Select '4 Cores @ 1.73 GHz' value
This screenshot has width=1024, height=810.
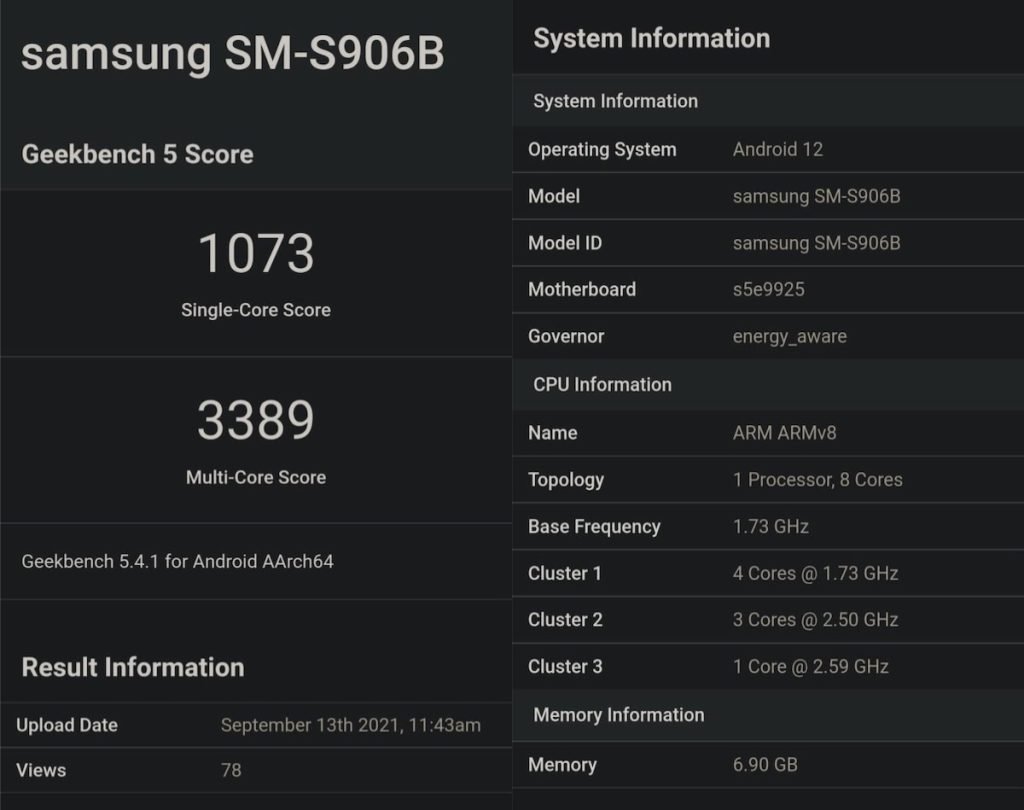(816, 574)
